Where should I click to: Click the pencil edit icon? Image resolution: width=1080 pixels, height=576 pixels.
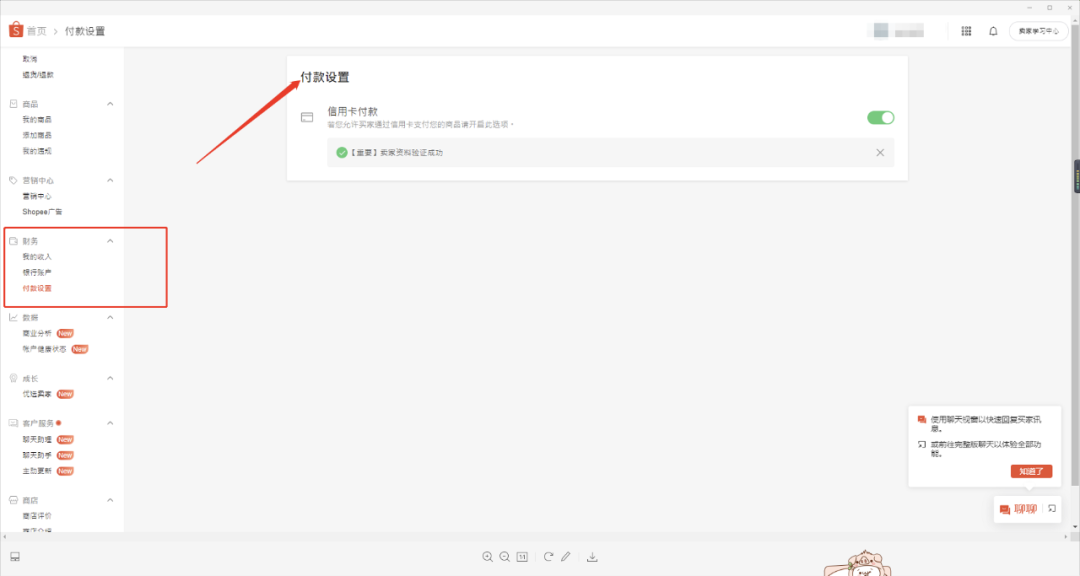tap(565, 556)
